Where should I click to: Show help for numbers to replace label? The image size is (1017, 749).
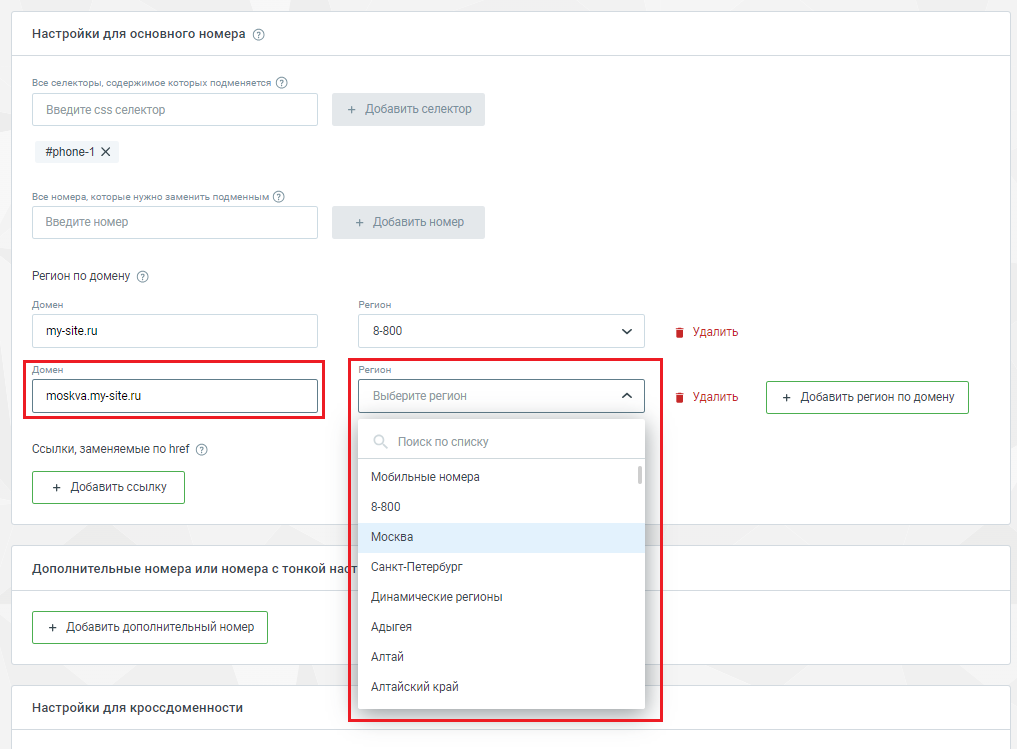coord(279,196)
